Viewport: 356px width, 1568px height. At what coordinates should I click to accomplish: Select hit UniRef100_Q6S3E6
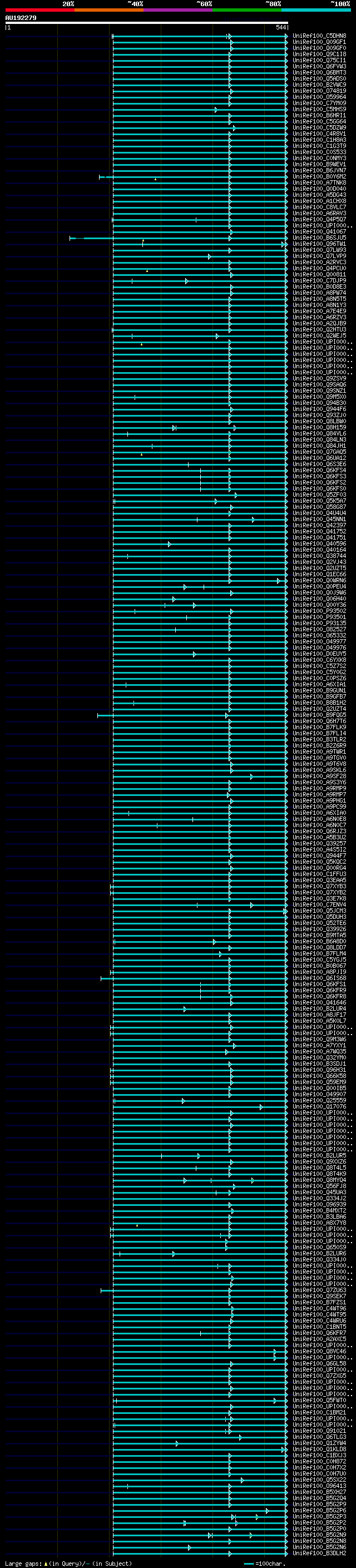319,464
